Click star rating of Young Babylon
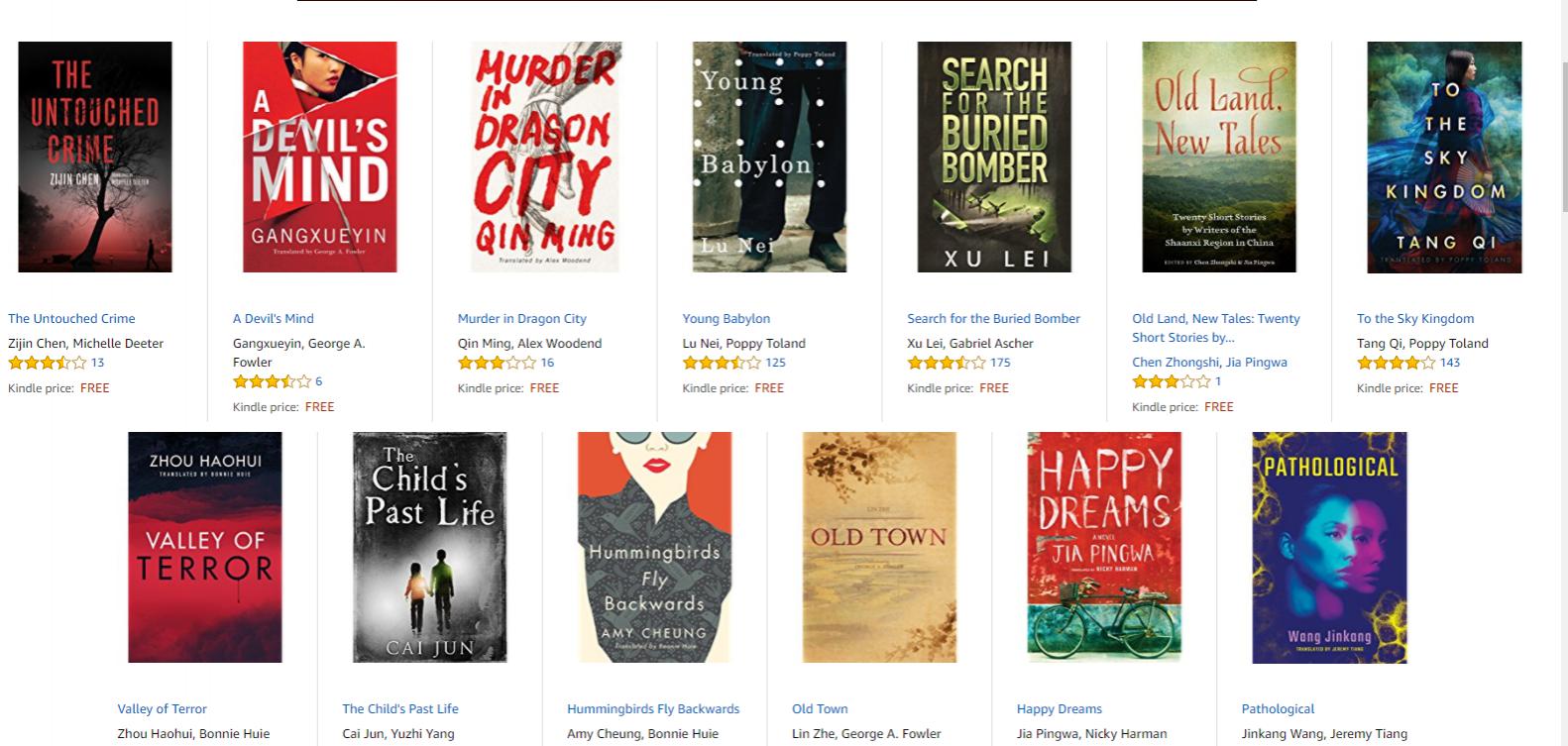 coord(722,363)
